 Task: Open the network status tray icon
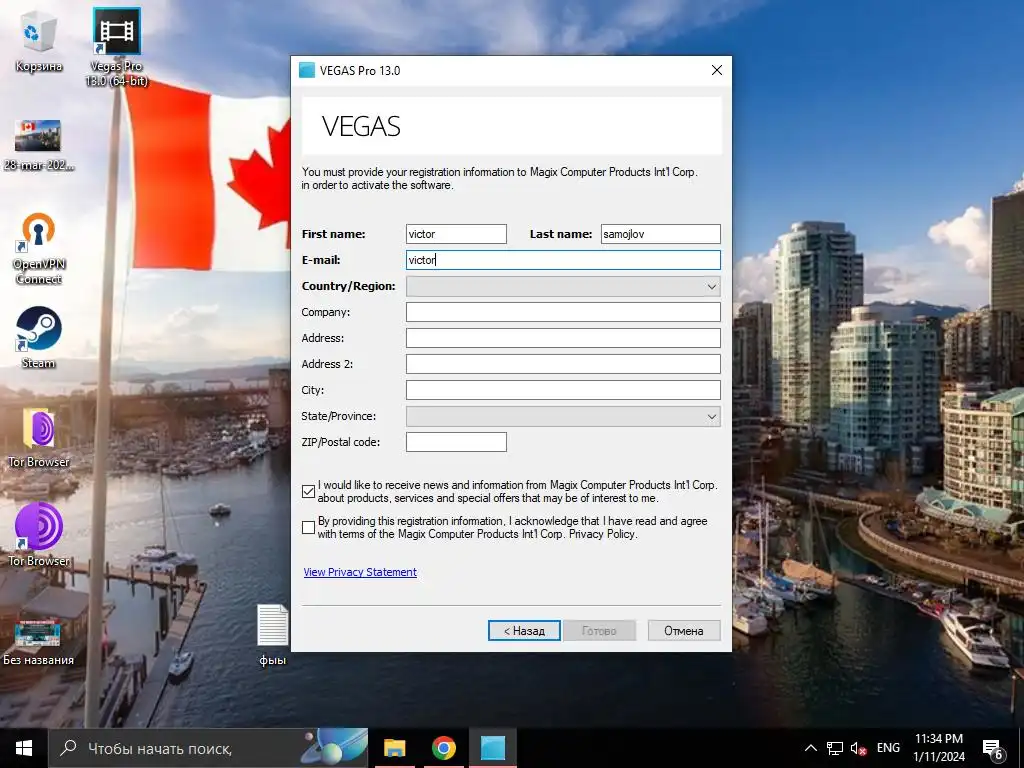(x=835, y=748)
